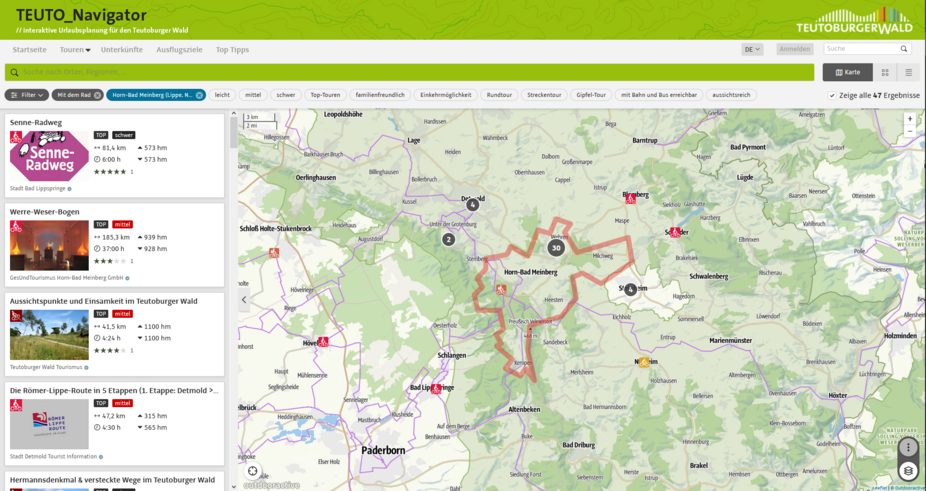Expand the Touren menu dropdown
926x491 pixels.
click(x=75, y=49)
